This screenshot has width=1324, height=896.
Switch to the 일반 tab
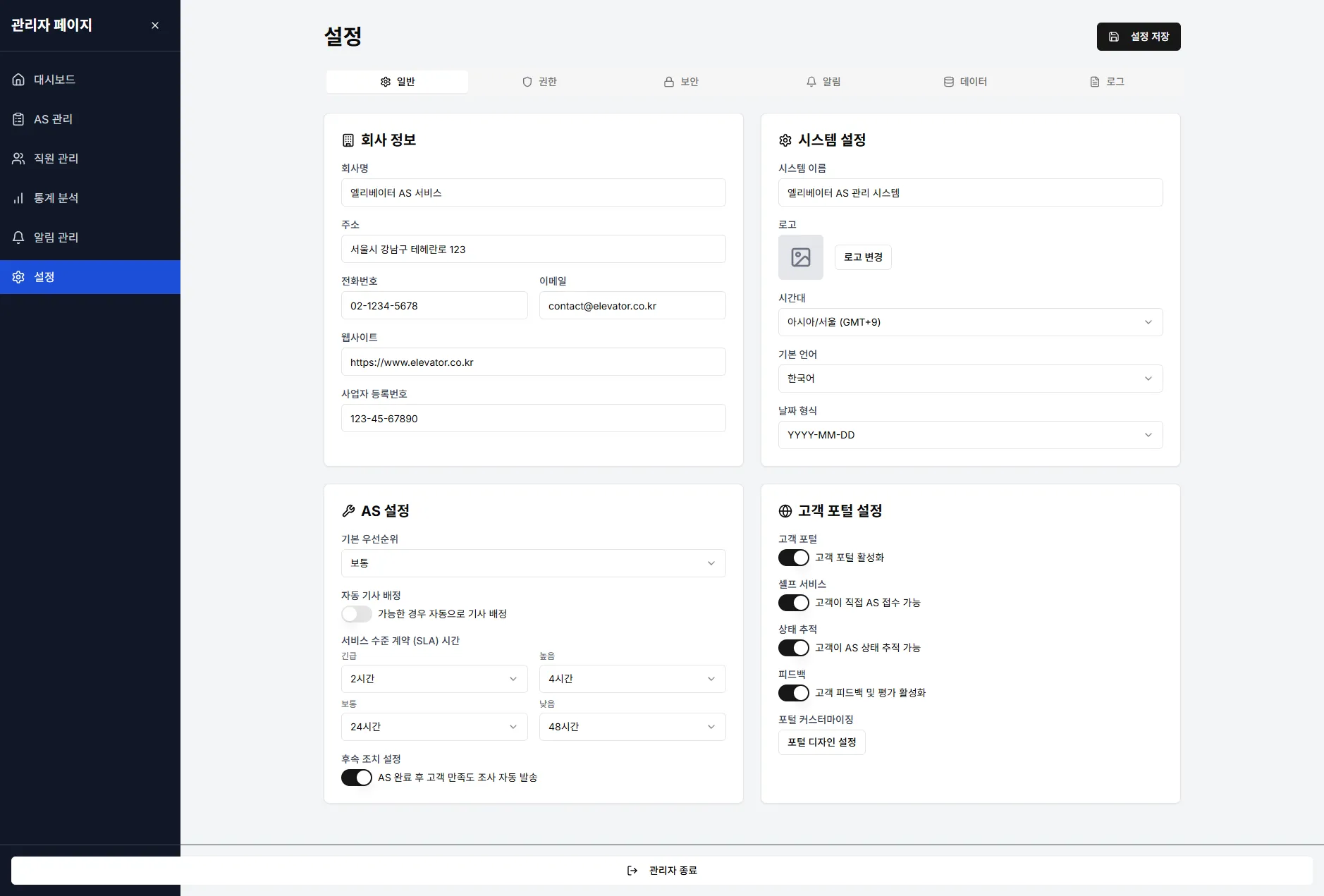pos(397,82)
